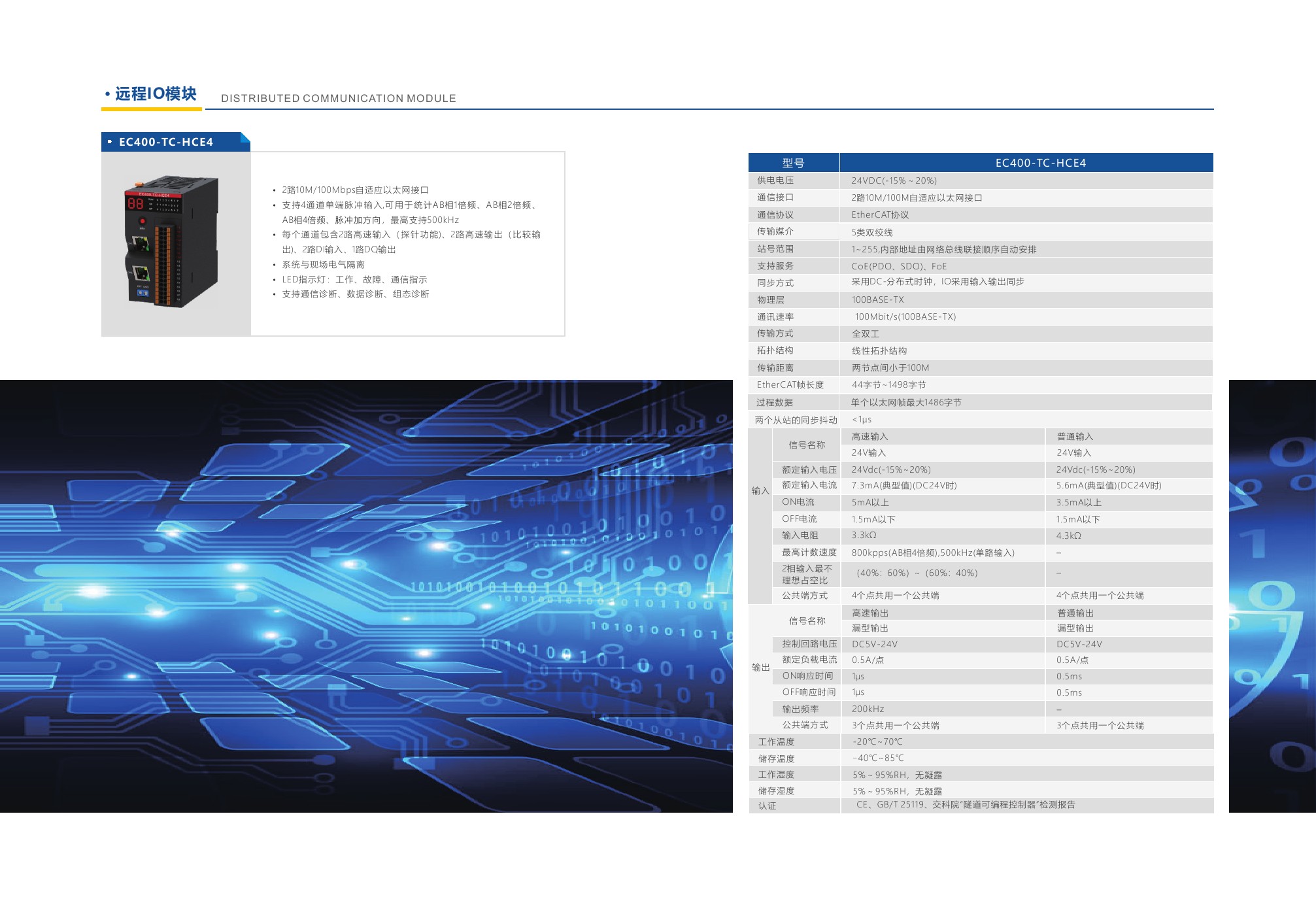Image resolution: width=1316 pixels, height=899 pixels.
Task: Click the 供电电压 row label
Action: point(775,180)
